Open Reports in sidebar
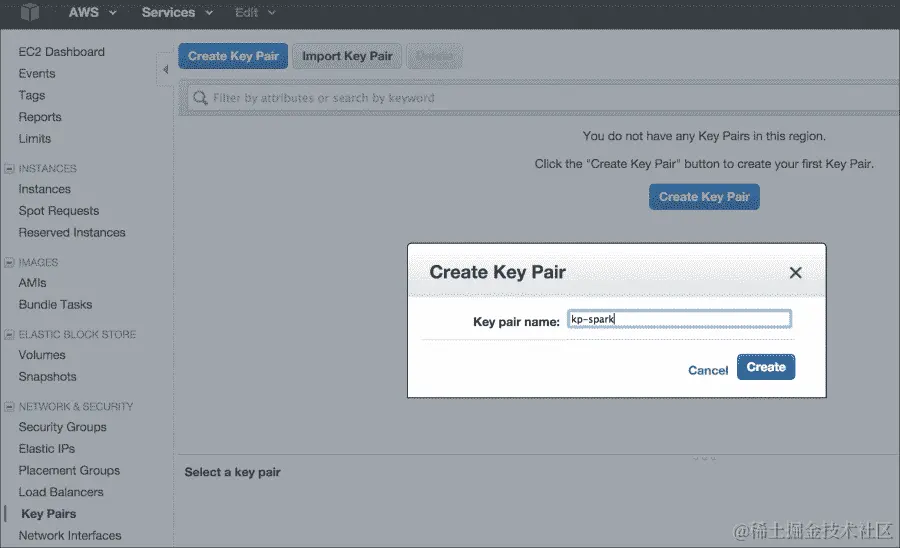900x548 pixels. coord(40,117)
